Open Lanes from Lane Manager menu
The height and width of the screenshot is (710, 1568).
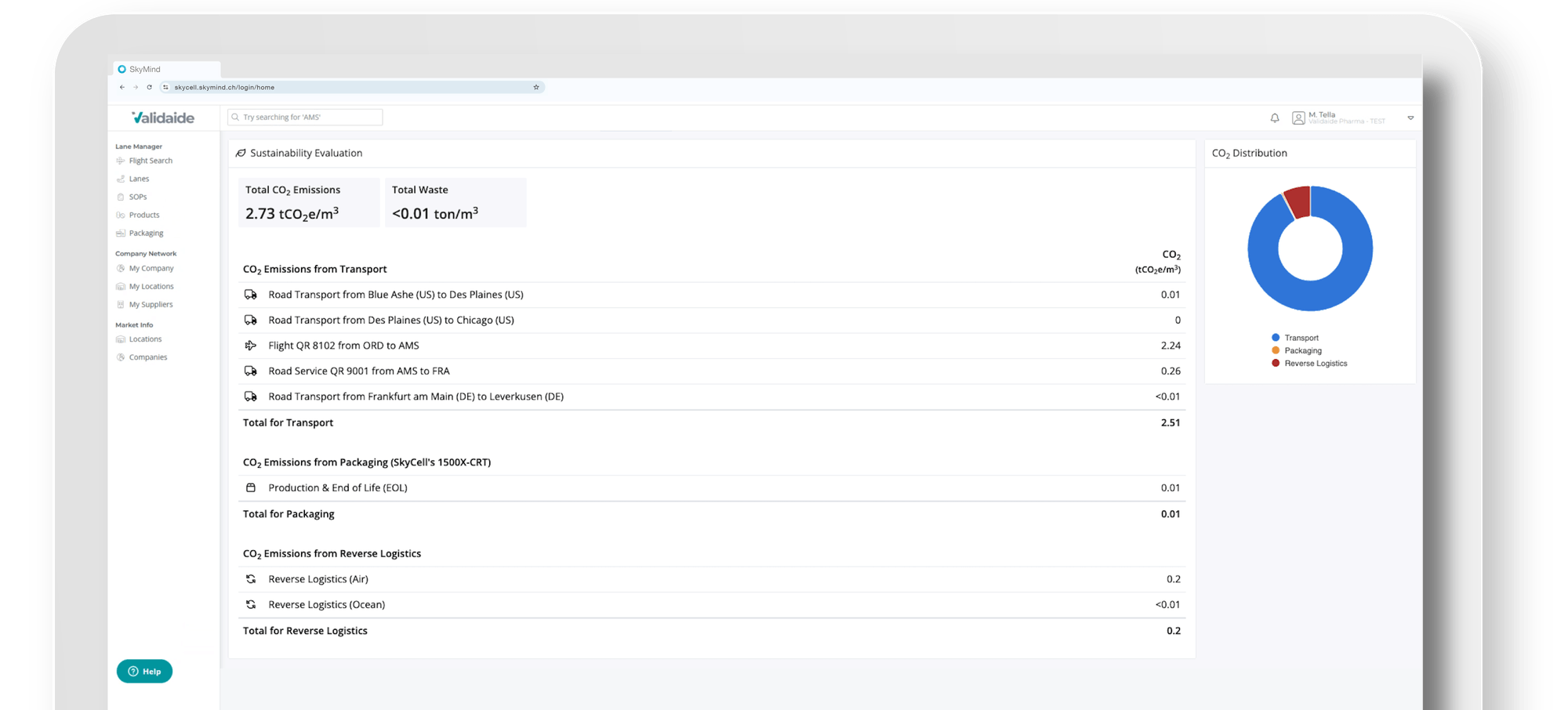139,179
